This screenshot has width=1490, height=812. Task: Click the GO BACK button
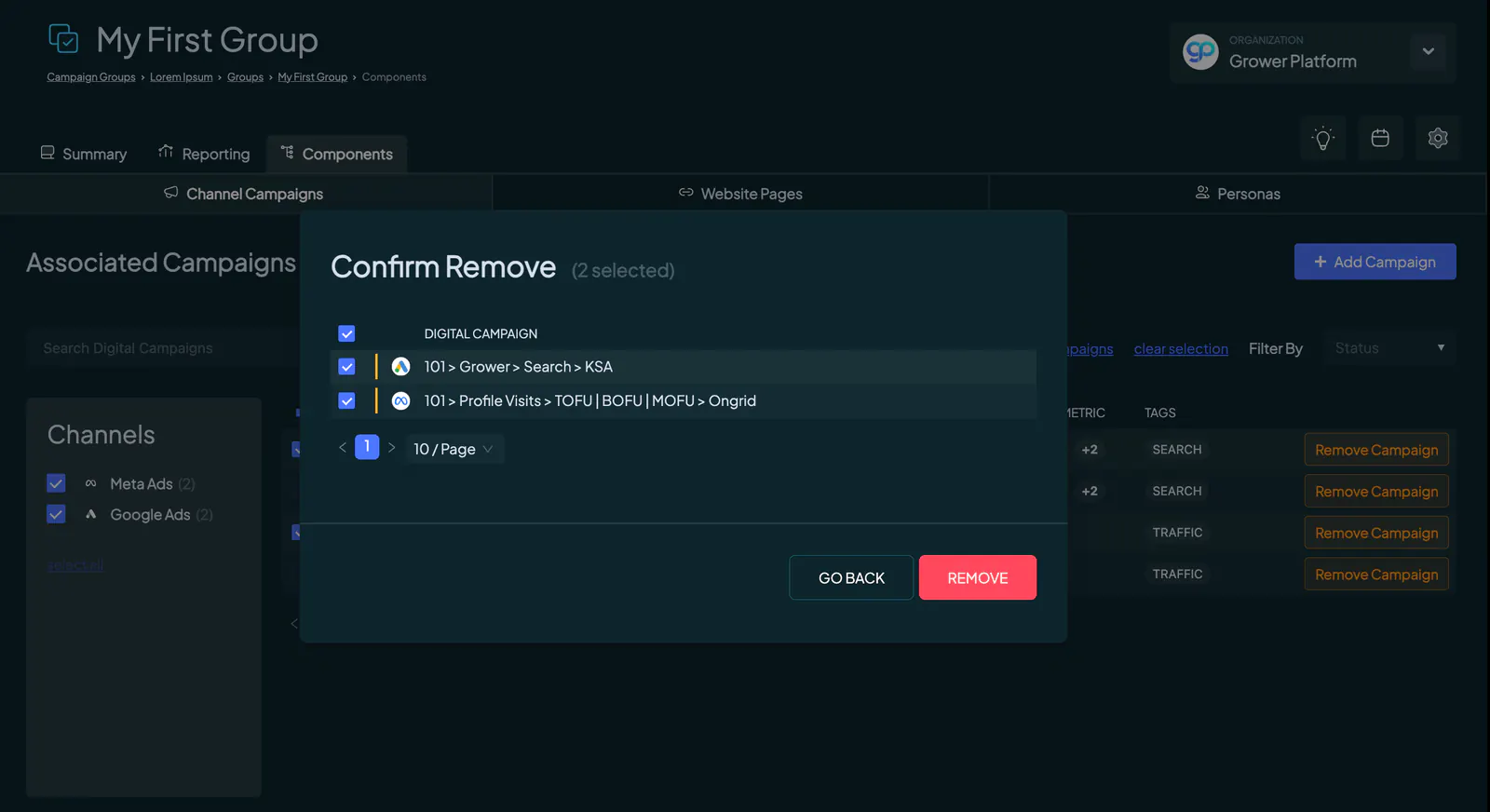(851, 578)
